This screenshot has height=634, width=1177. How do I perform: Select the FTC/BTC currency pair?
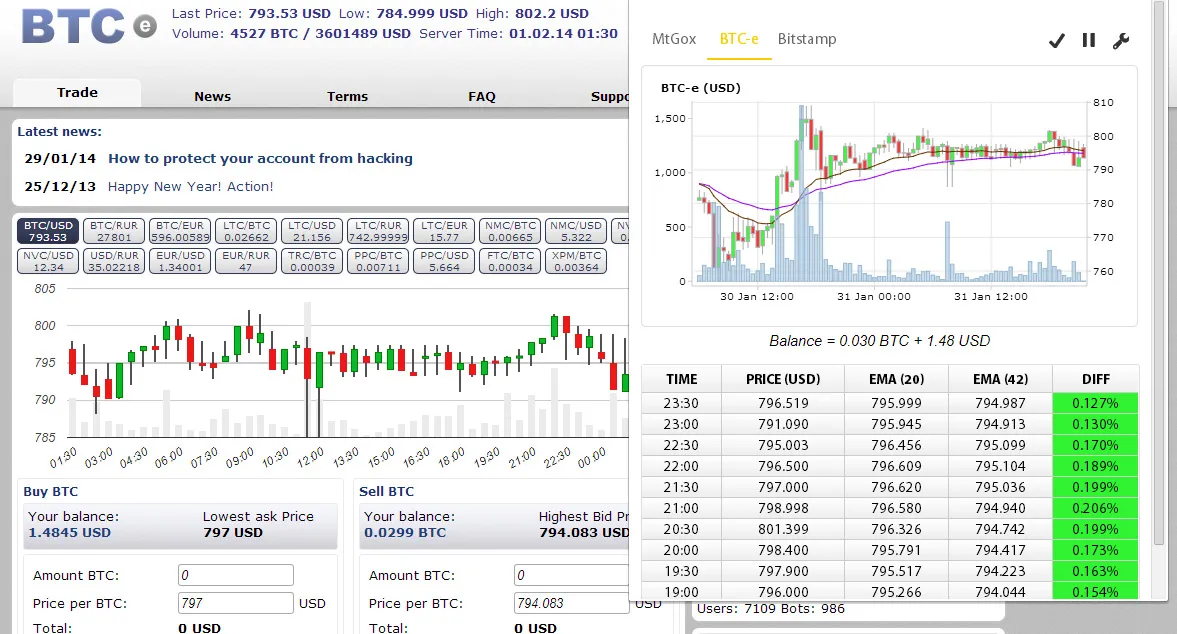[x=510, y=261]
